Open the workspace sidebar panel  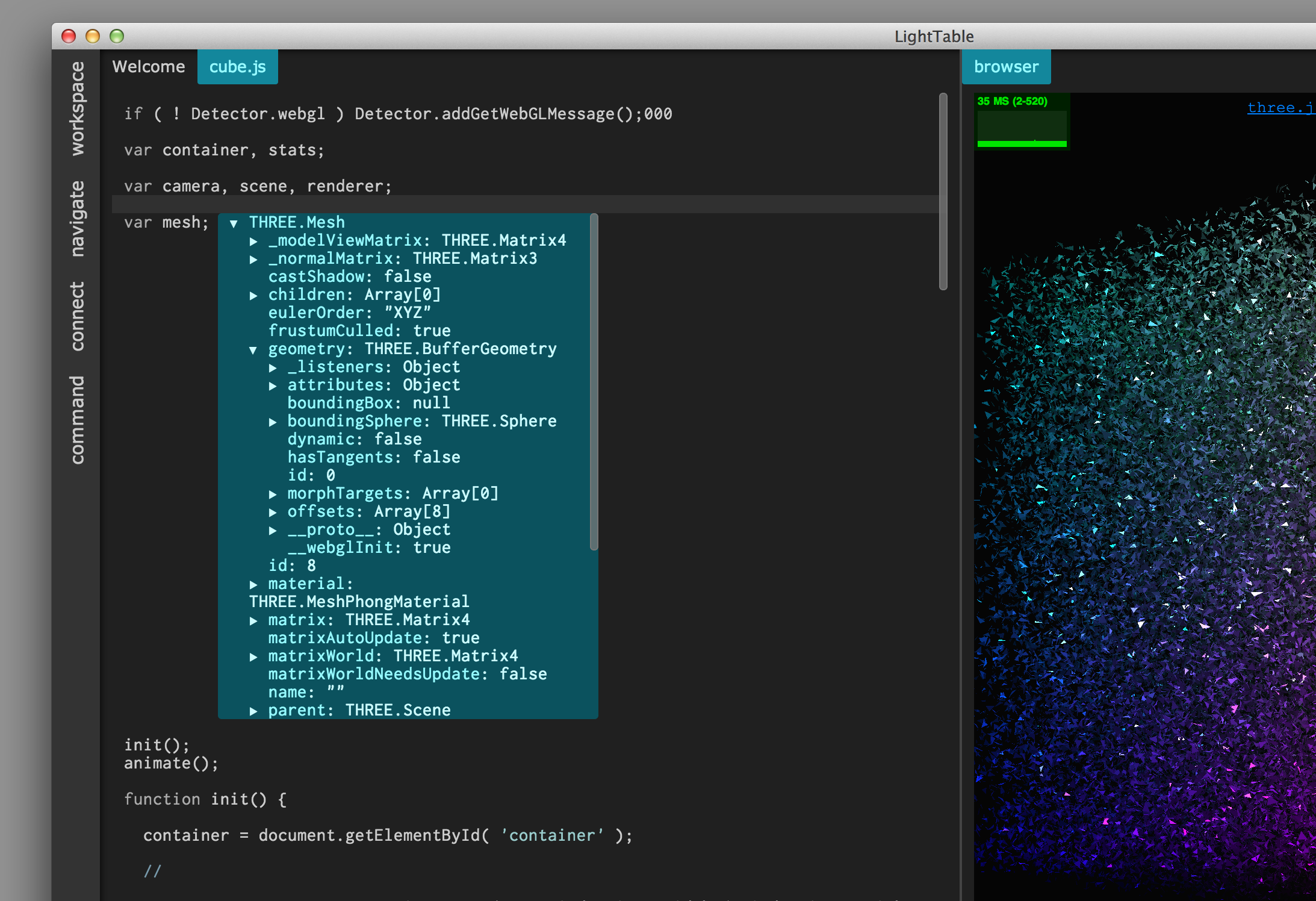point(77,108)
